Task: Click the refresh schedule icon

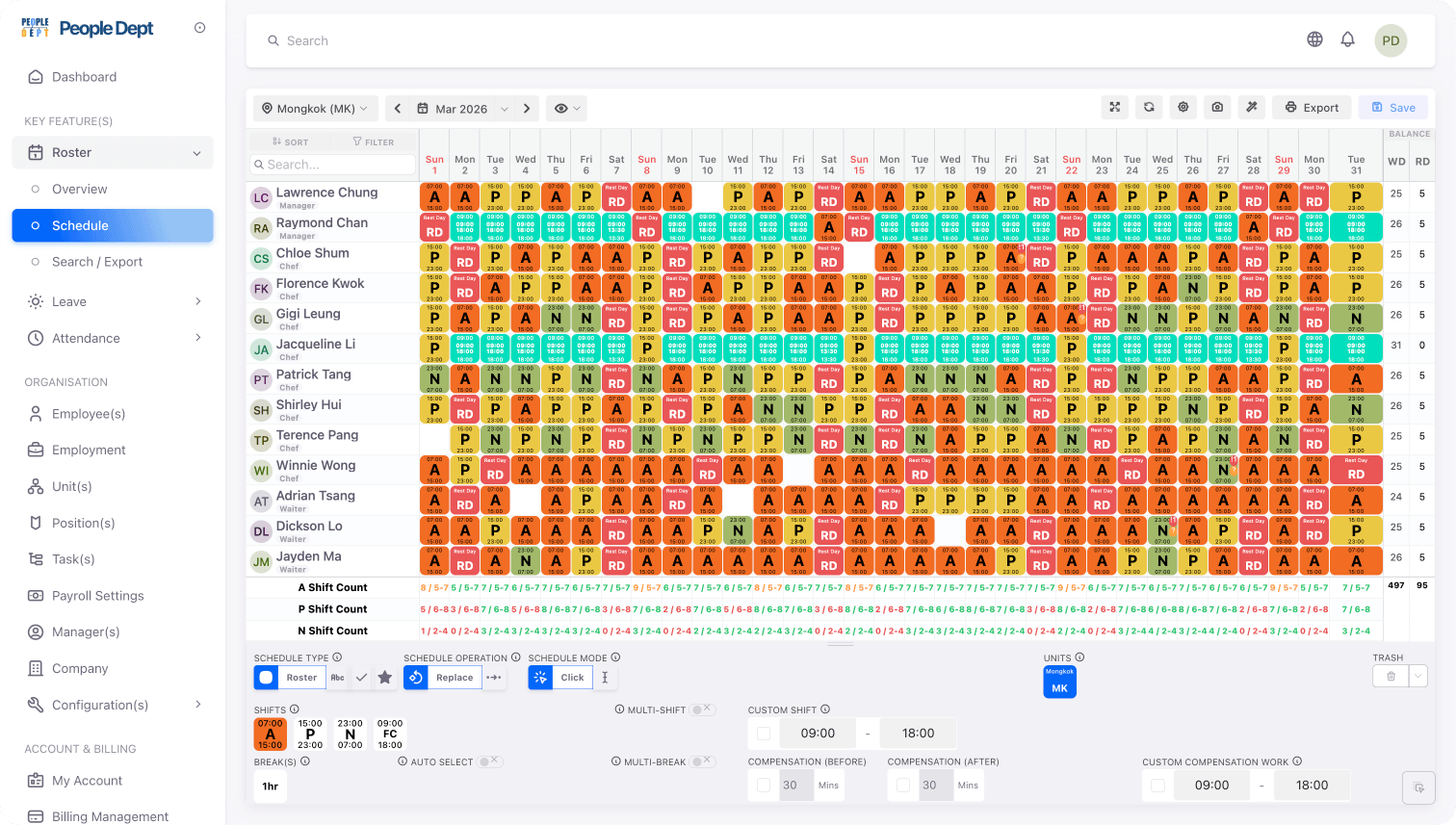Action: point(1149,108)
